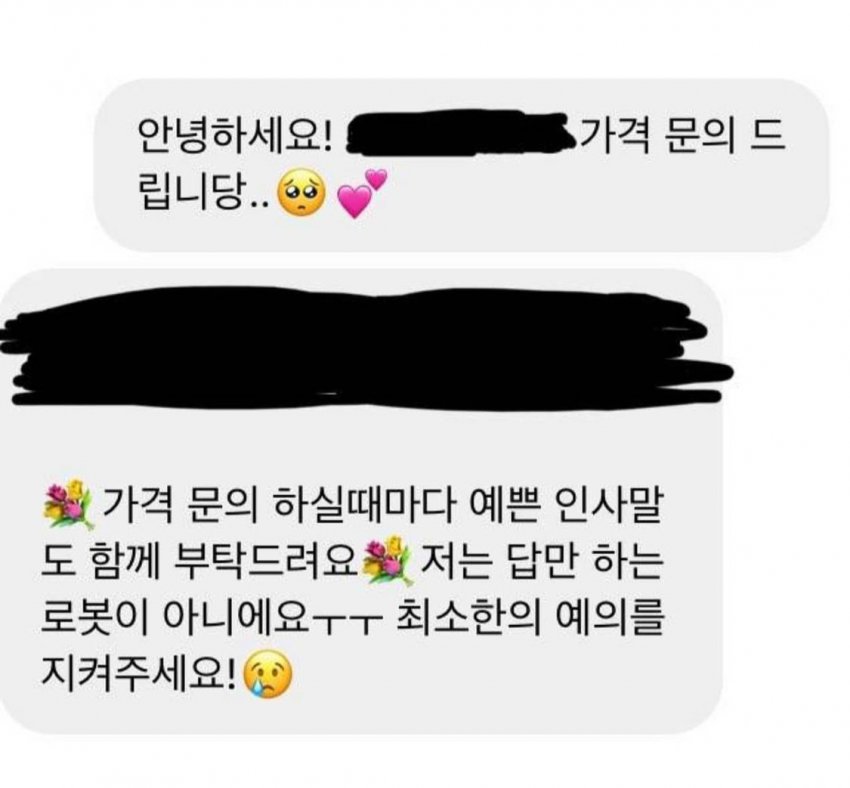The image size is (850, 788).
Task: Click the phrase 함께 부탁드려요
Action: point(223,562)
